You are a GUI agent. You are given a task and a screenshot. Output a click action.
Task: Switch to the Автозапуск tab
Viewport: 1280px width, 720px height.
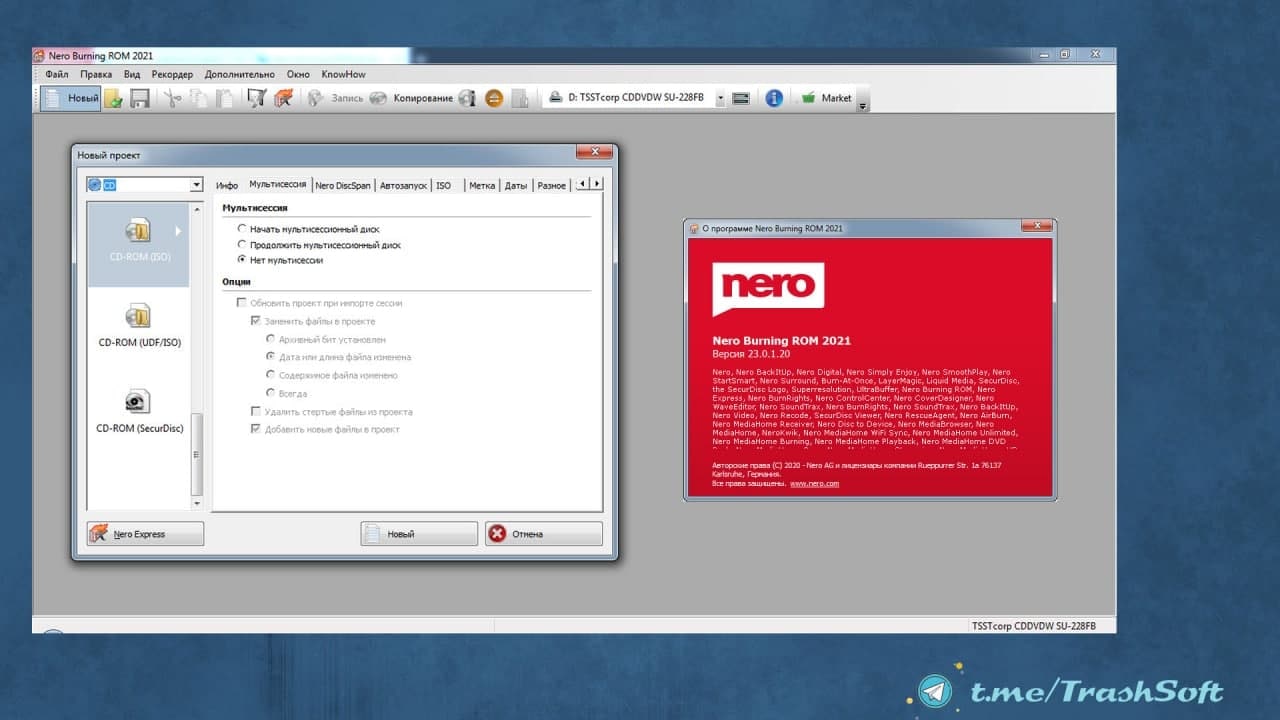(x=403, y=185)
